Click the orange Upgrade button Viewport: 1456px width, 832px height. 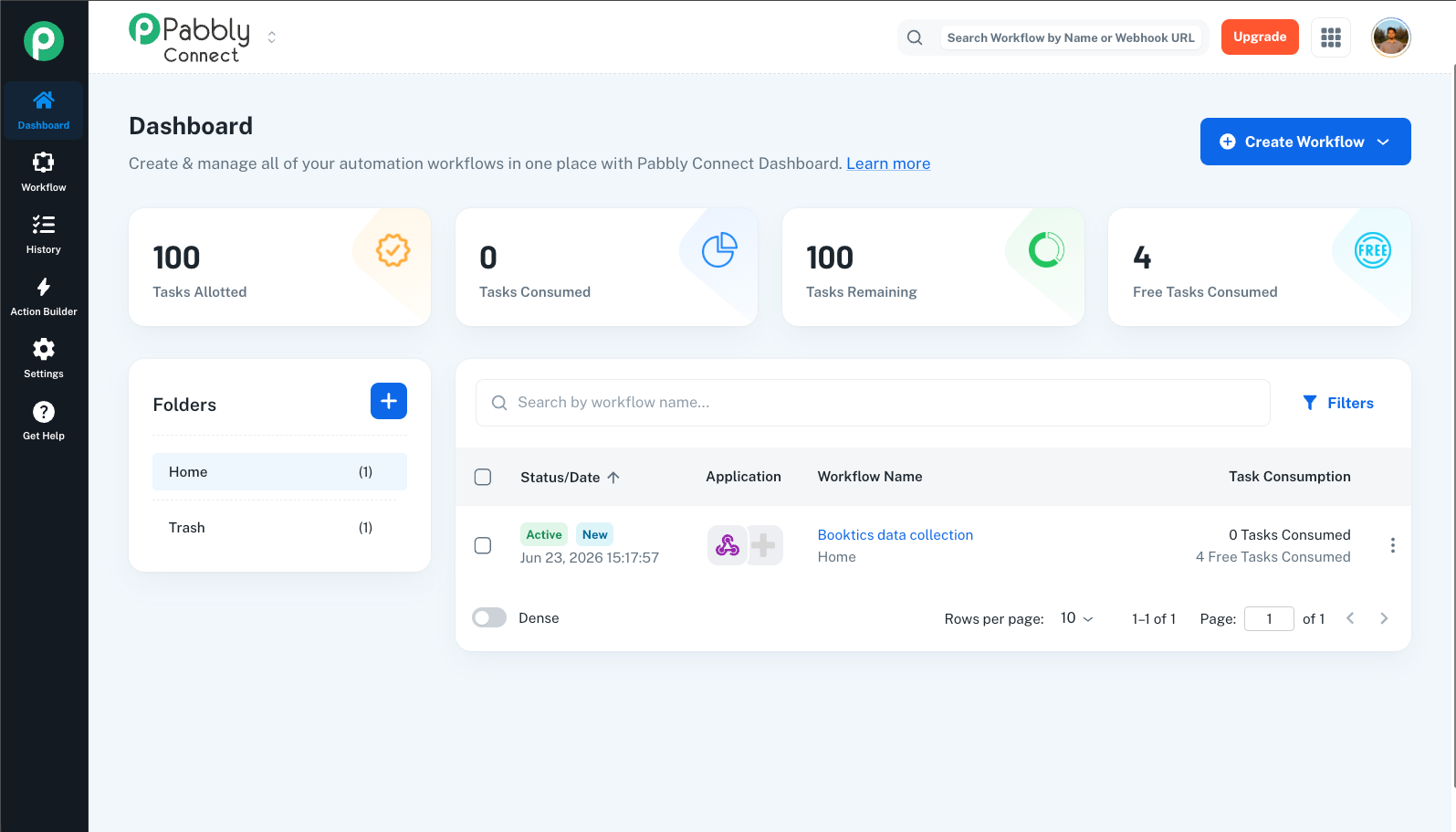click(x=1260, y=37)
